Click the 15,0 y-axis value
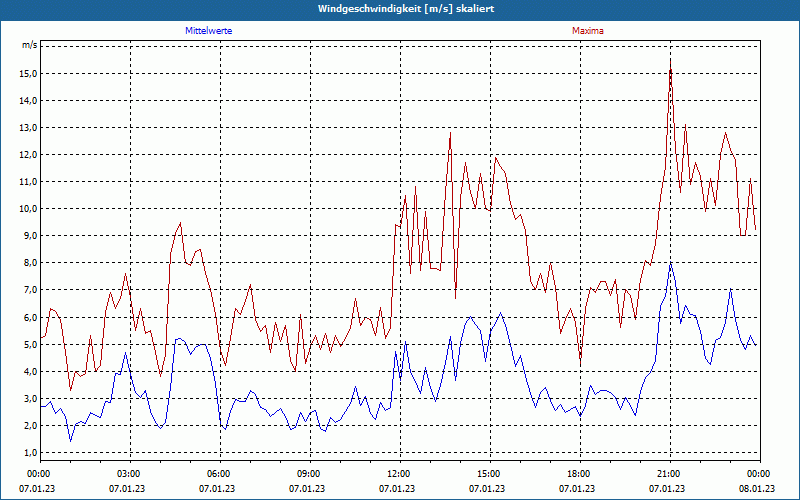Screen dimensions: 800x500 pyautogui.click(x=29, y=73)
